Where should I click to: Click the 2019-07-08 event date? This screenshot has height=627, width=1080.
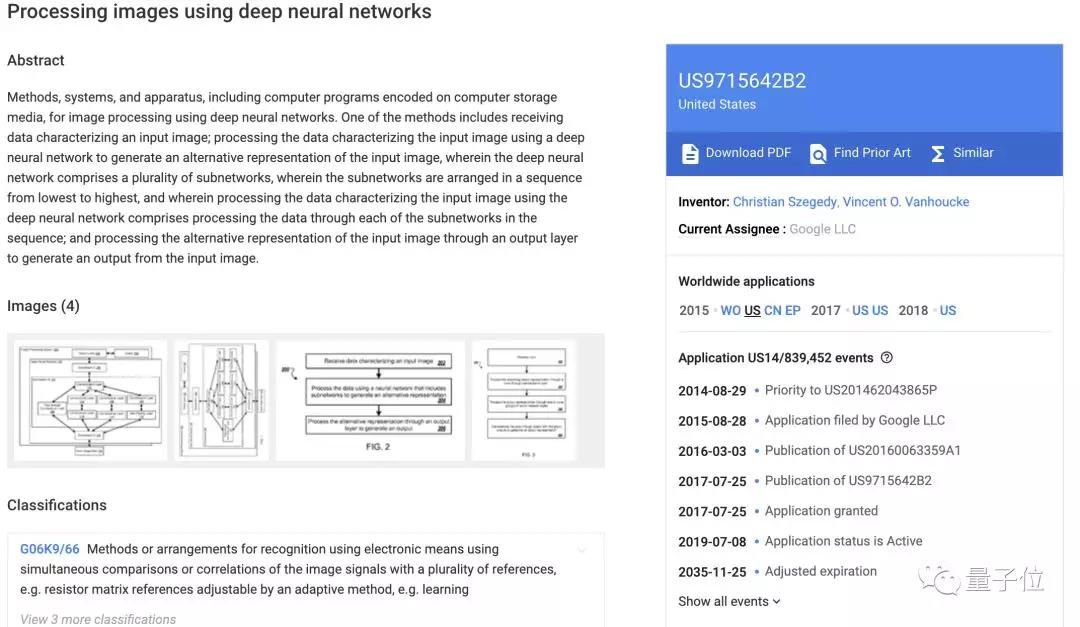712,542
